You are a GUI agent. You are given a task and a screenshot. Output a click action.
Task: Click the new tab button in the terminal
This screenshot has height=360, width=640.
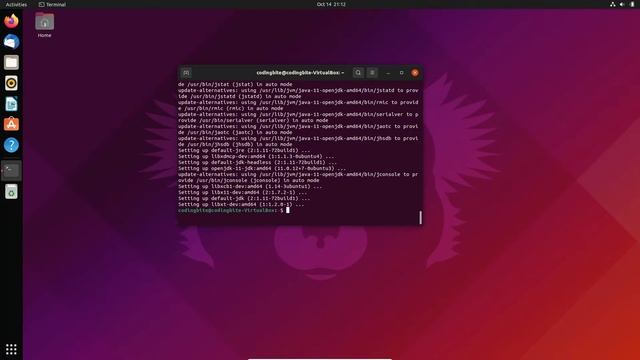pyautogui.click(x=186, y=73)
